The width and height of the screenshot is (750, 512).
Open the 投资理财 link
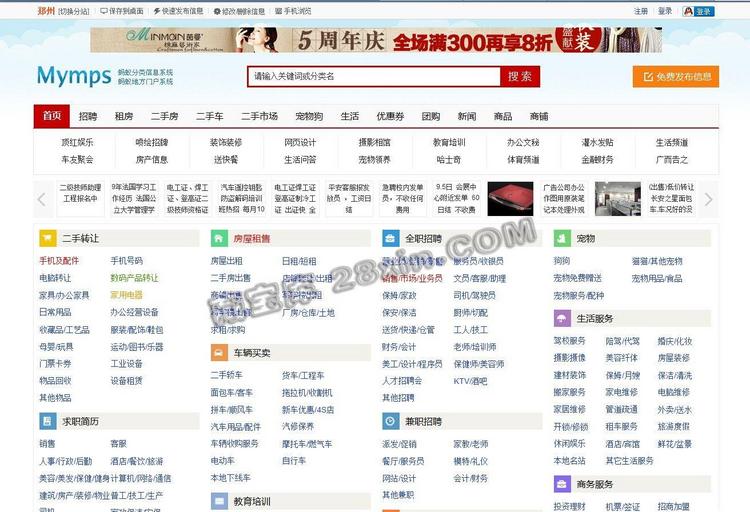pyautogui.click(x=569, y=506)
